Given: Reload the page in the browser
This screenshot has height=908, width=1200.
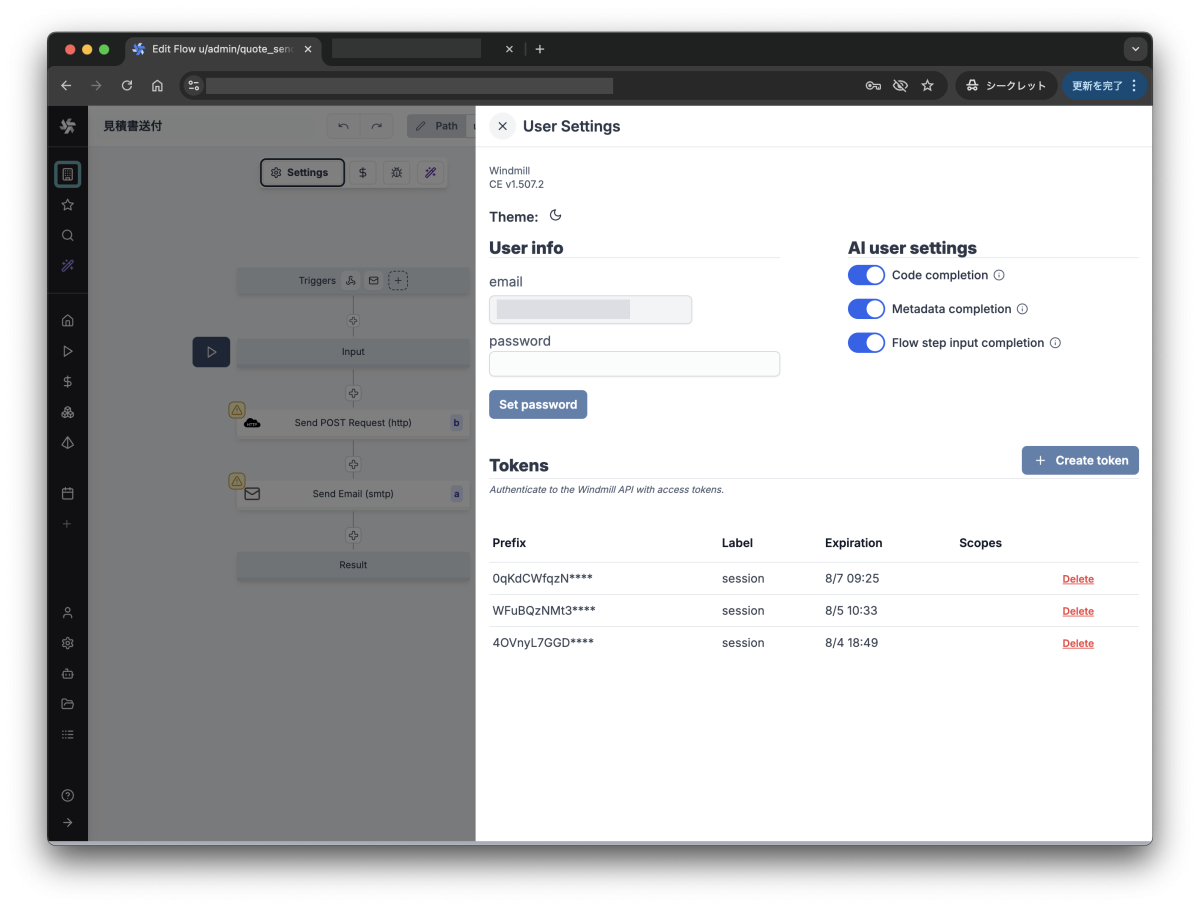Looking at the screenshot, I should click(x=126, y=86).
